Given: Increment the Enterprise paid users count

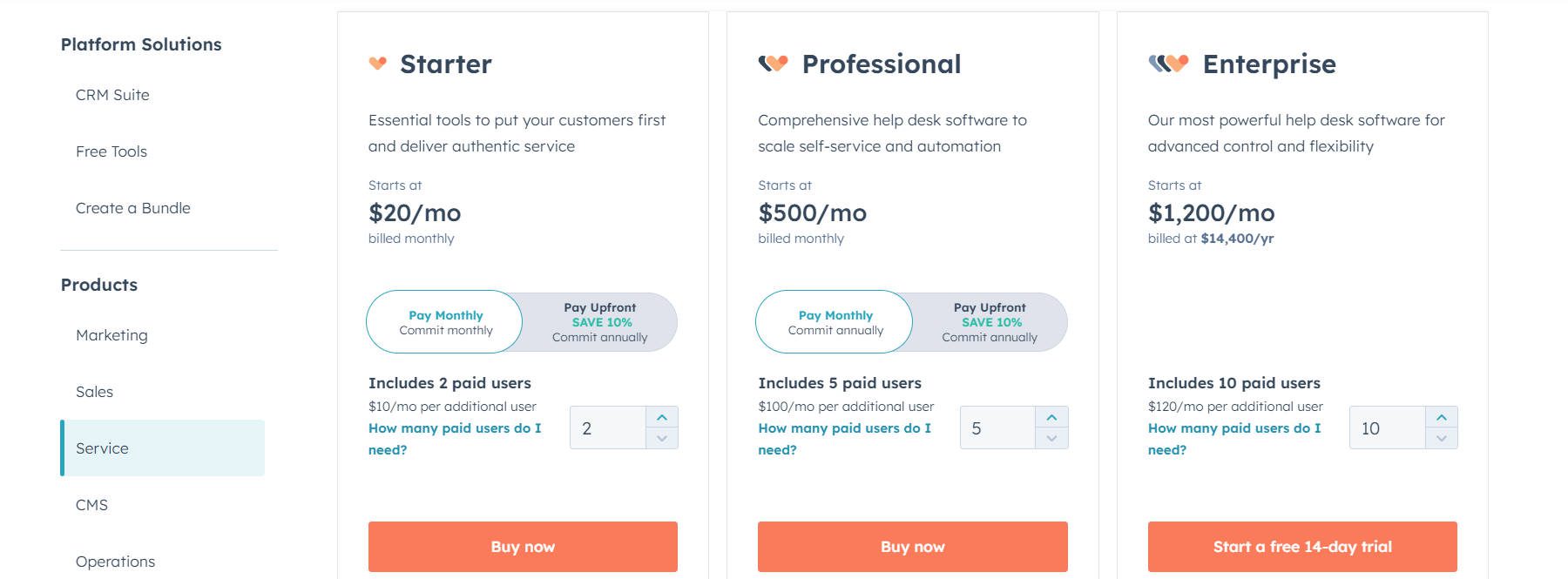Looking at the screenshot, I should click(1443, 415).
